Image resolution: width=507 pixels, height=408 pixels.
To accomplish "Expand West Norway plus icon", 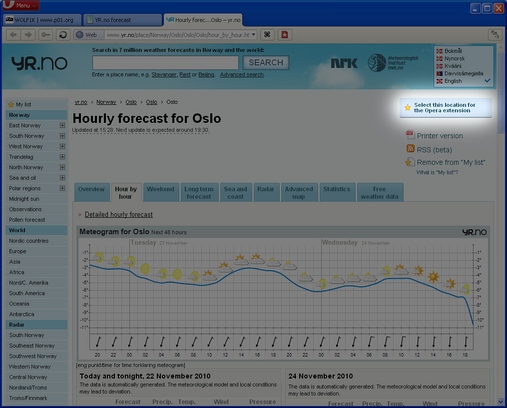I will coord(62,146).
